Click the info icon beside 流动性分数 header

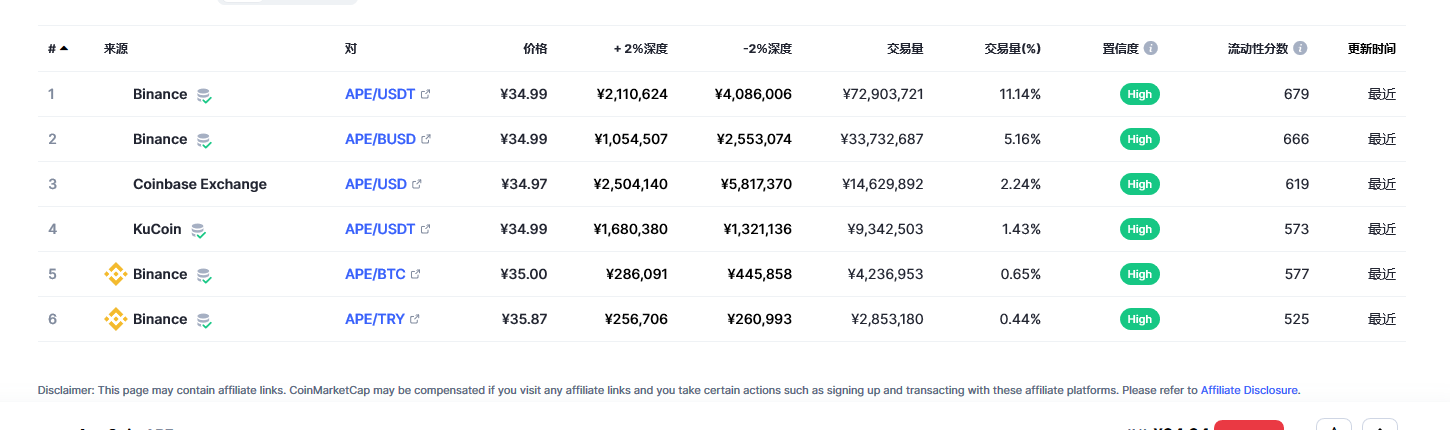click(1300, 48)
